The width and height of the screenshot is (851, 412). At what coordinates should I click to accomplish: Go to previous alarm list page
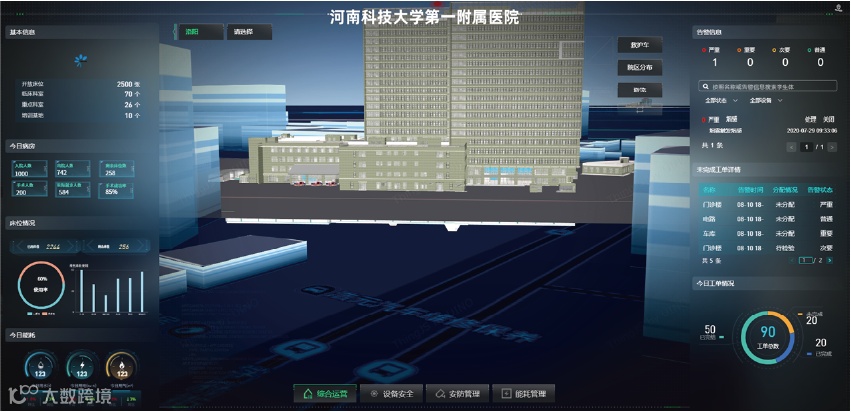pyautogui.click(x=791, y=147)
